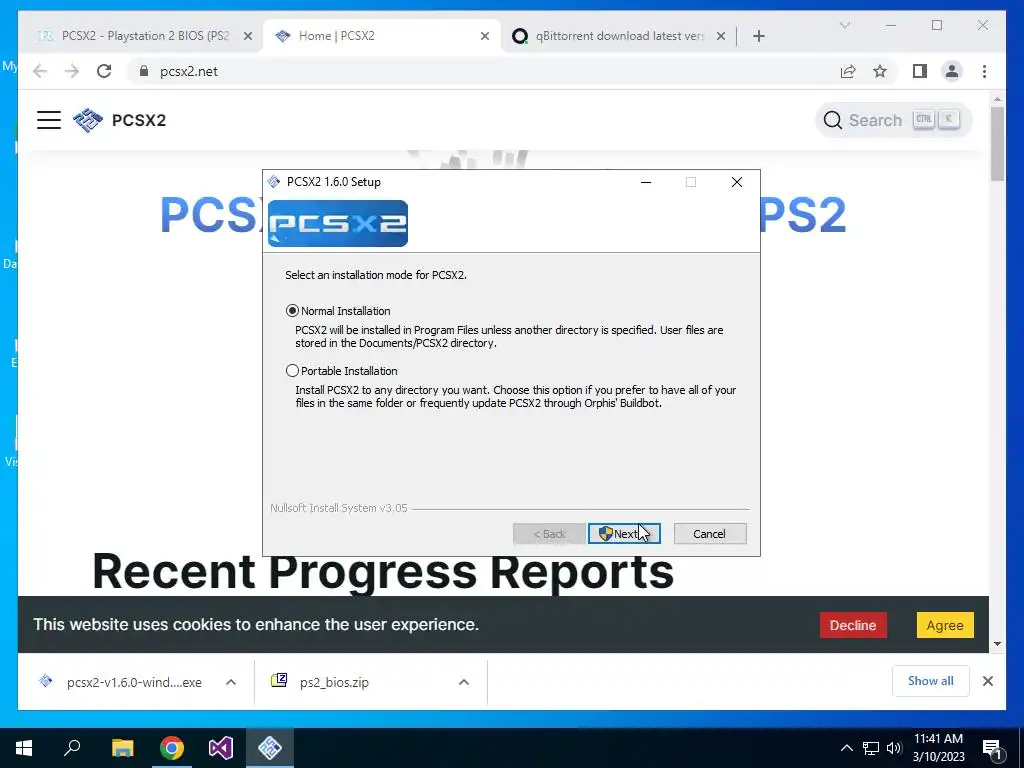The width and height of the screenshot is (1024, 768).
Task: Open the Search box on pcsx2.net
Action: click(893, 120)
